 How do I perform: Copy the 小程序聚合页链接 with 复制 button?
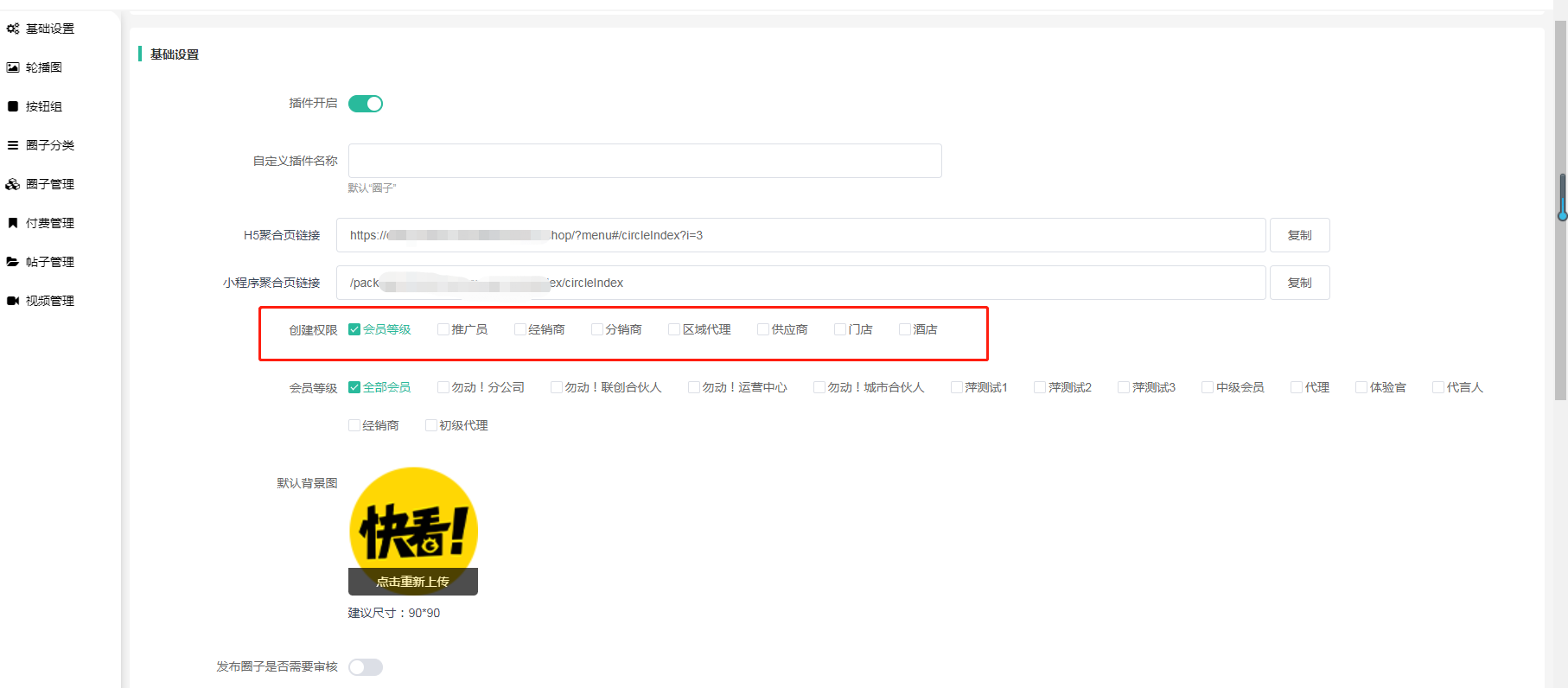point(1299,283)
